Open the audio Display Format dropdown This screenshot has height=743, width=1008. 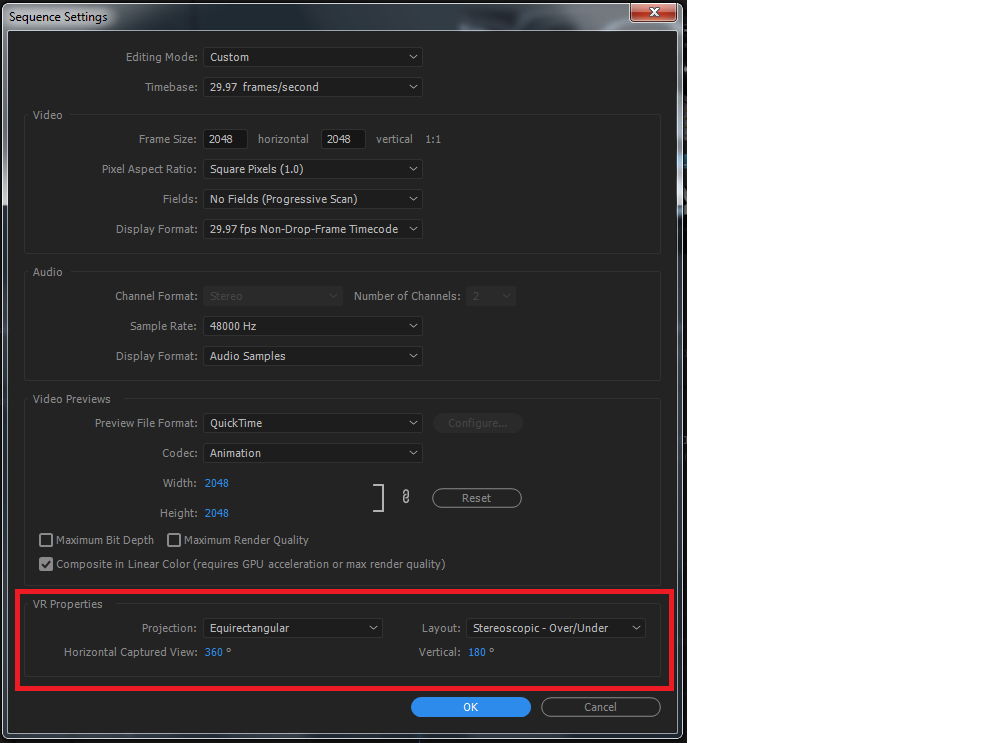313,356
